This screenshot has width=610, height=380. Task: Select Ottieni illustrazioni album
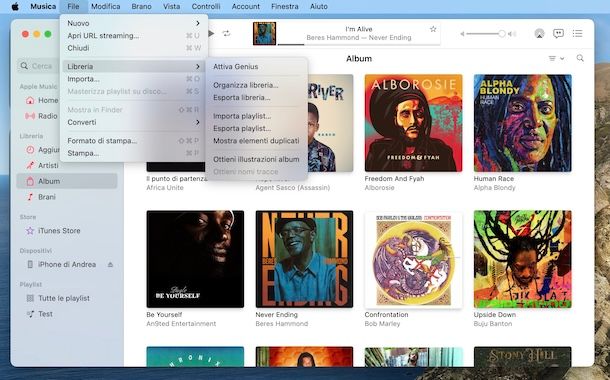point(256,159)
